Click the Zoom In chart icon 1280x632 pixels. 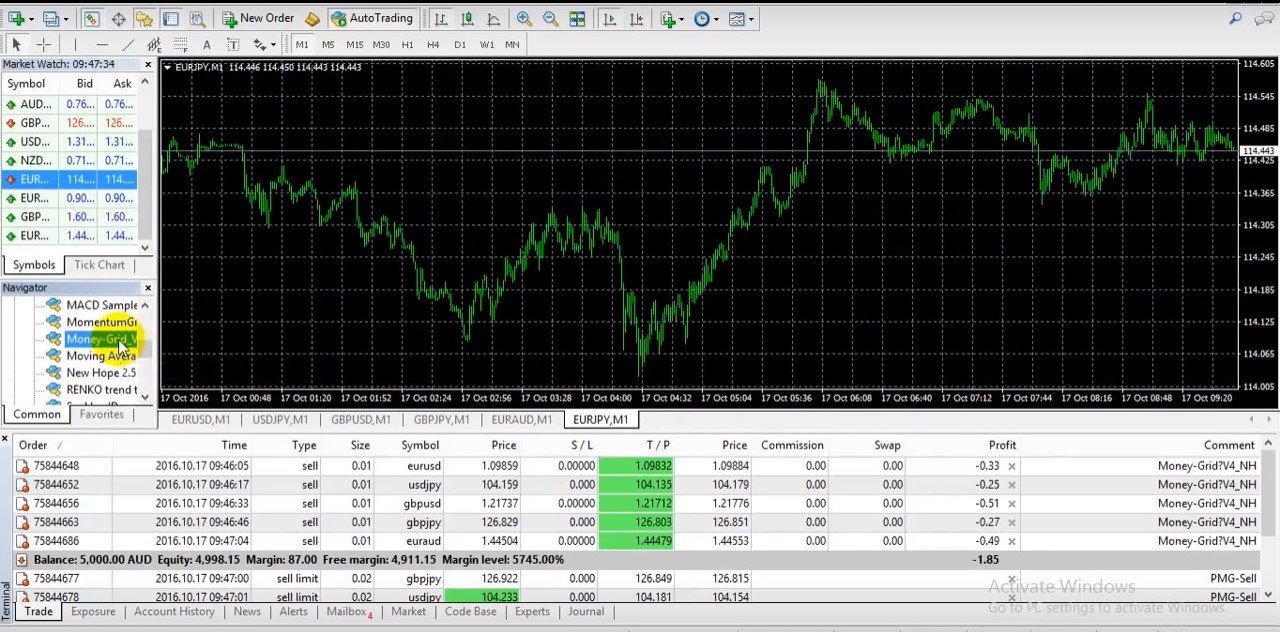click(x=524, y=19)
